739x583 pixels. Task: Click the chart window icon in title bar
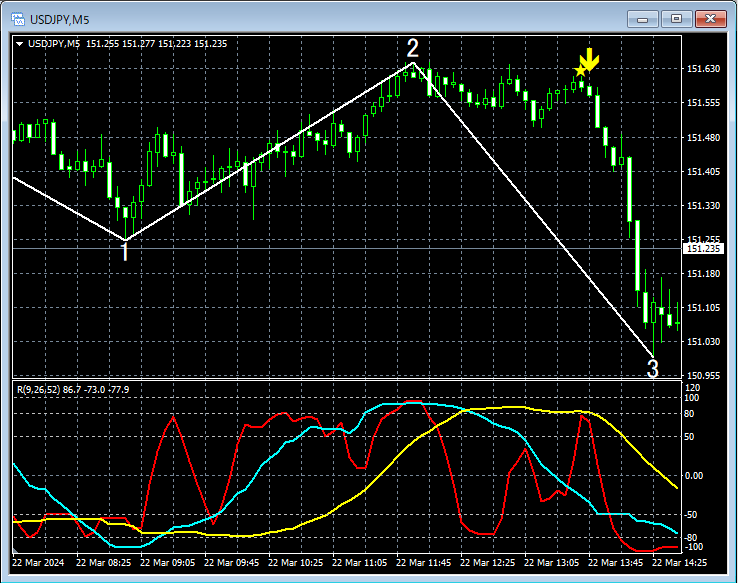(x=18, y=19)
